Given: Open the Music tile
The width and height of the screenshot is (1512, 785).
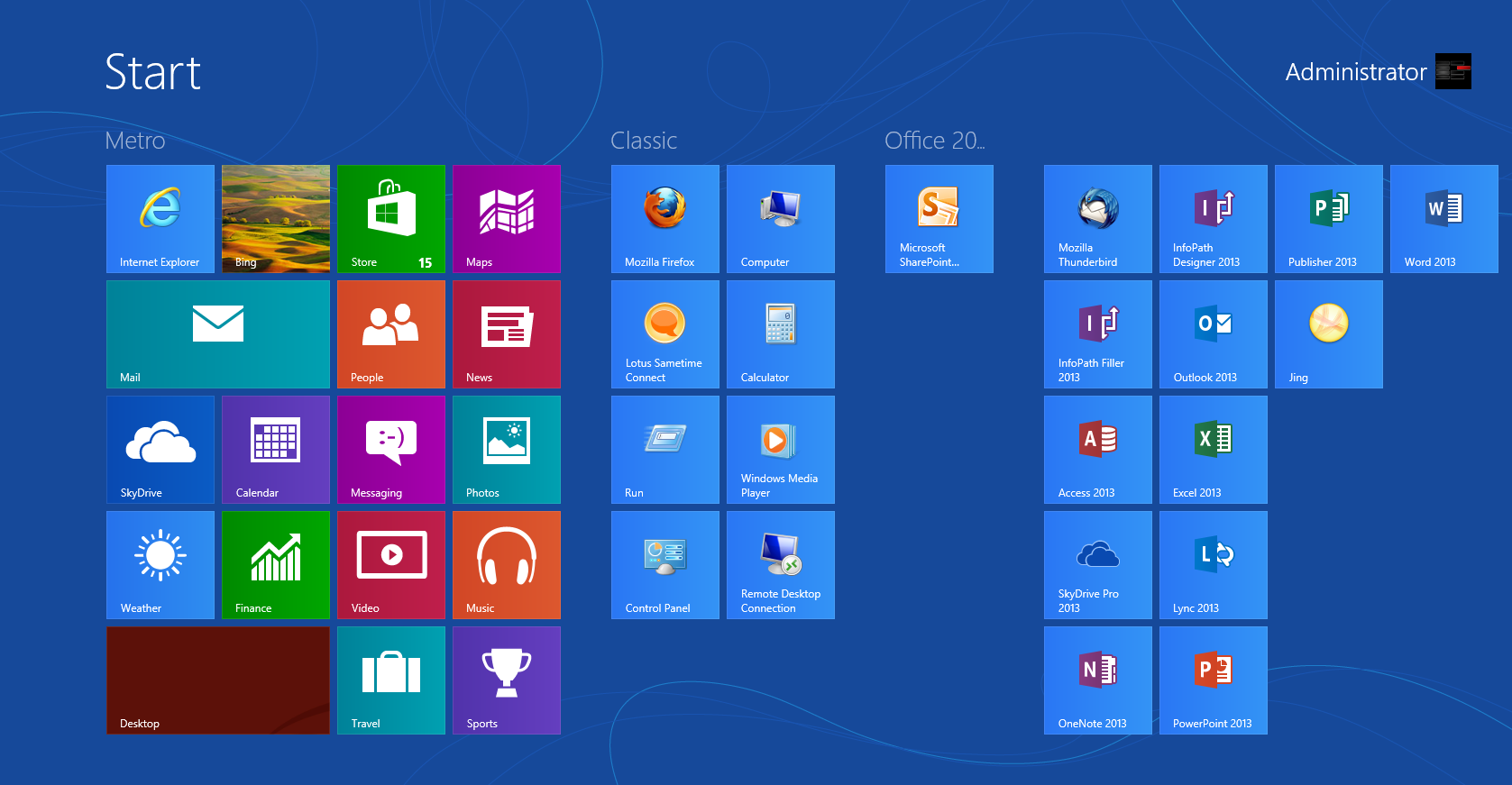Looking at the screenshot, I should pos(507,565).
